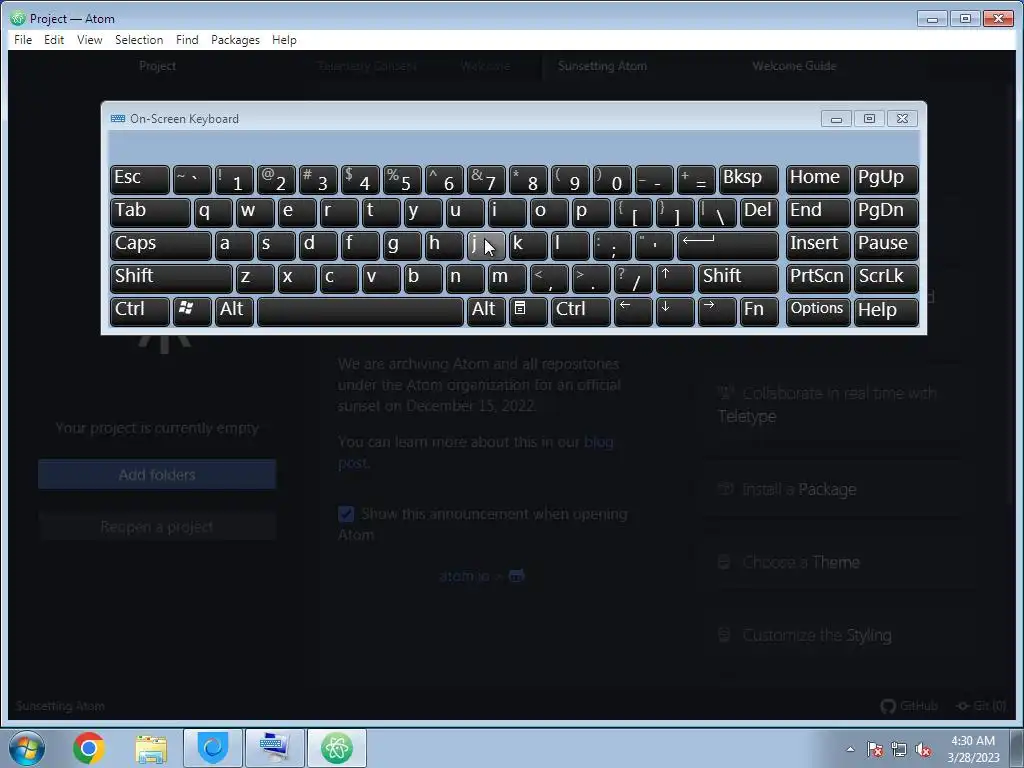Screen dimensions: 1024x768
Task: Toggle the Fn key
Action: (759, 311)
